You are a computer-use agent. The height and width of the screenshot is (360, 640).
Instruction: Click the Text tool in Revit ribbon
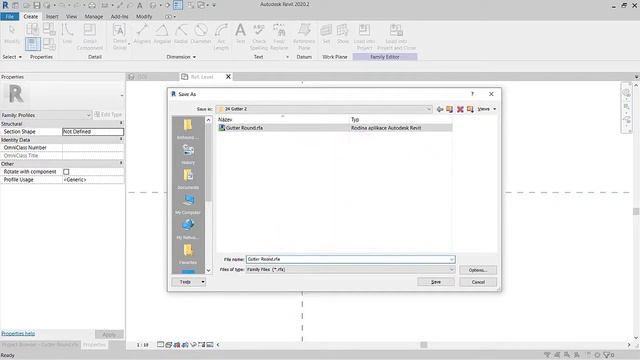240,33
